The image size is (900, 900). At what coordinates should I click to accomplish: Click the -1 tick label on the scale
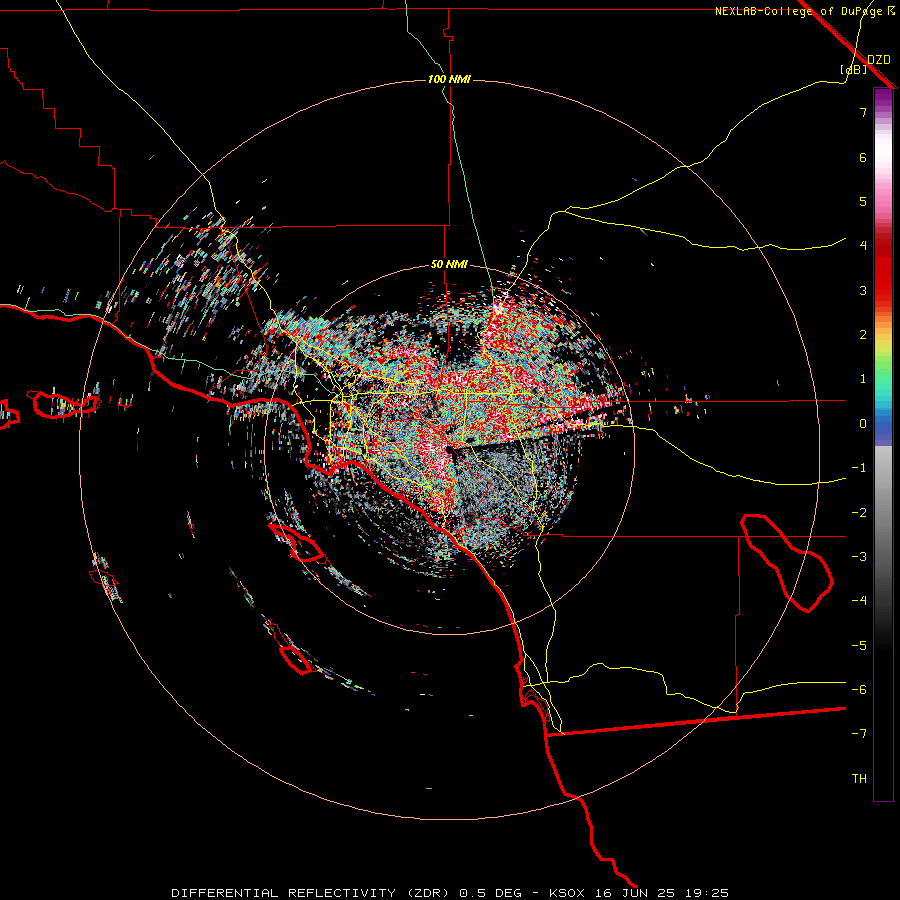(x=859, y=468)
